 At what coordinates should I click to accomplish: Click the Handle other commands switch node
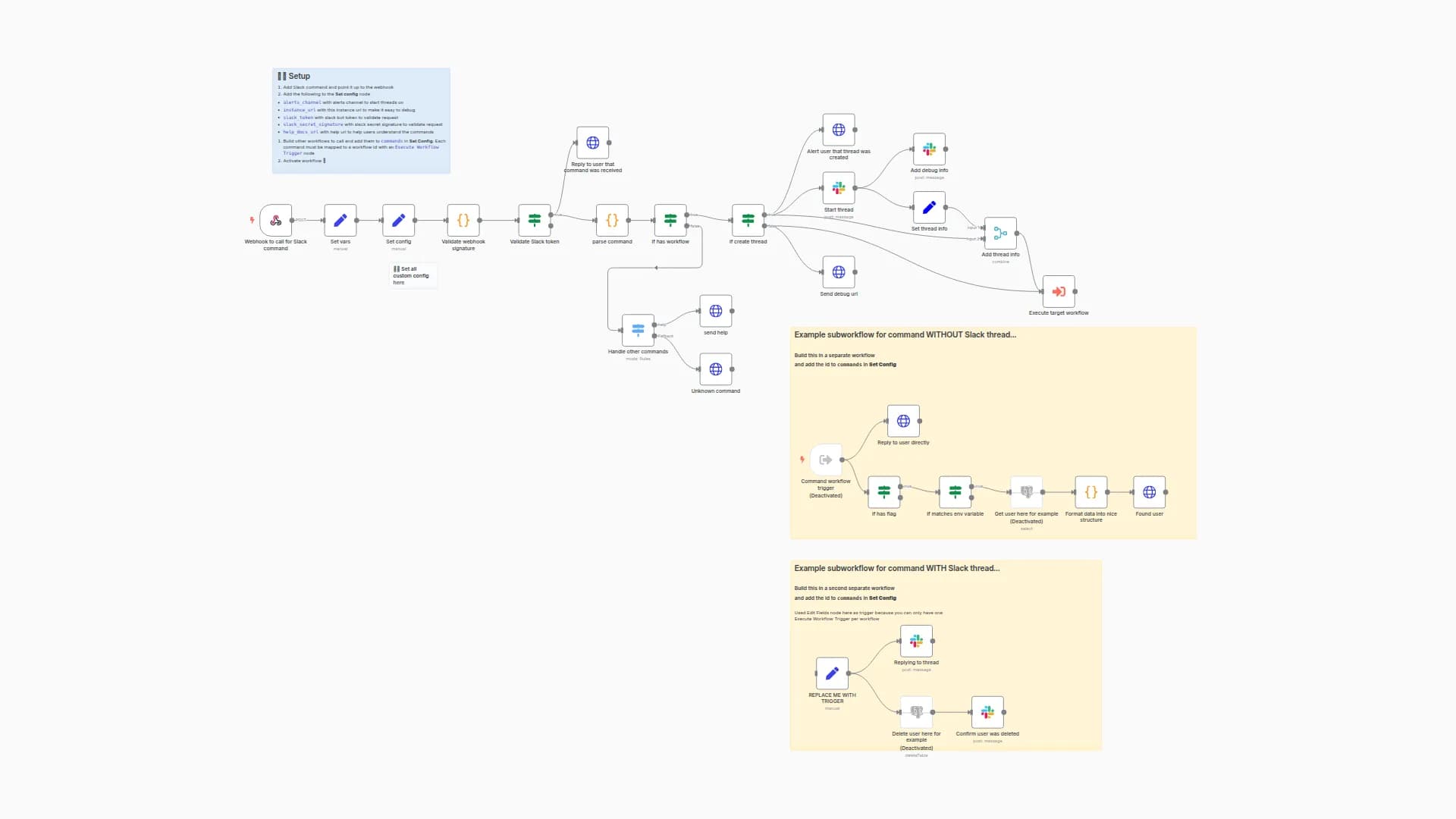click(x=638, y=331)
